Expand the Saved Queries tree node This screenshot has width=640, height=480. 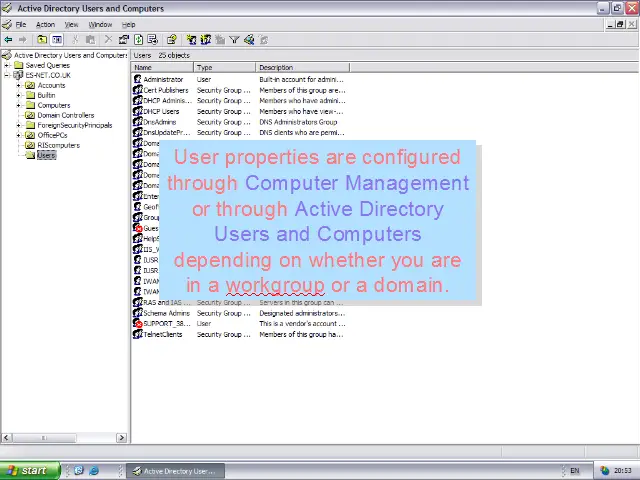[7, 65]
